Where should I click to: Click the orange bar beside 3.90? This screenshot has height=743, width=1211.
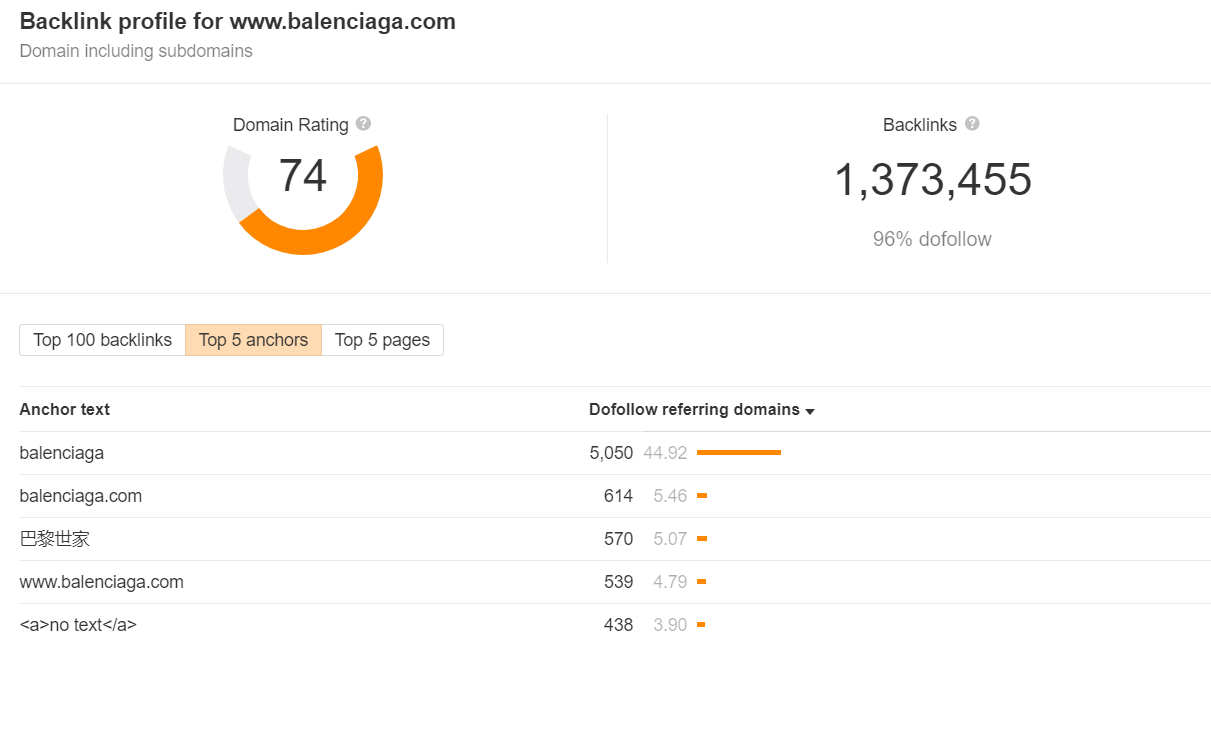(x=701, y=625)
